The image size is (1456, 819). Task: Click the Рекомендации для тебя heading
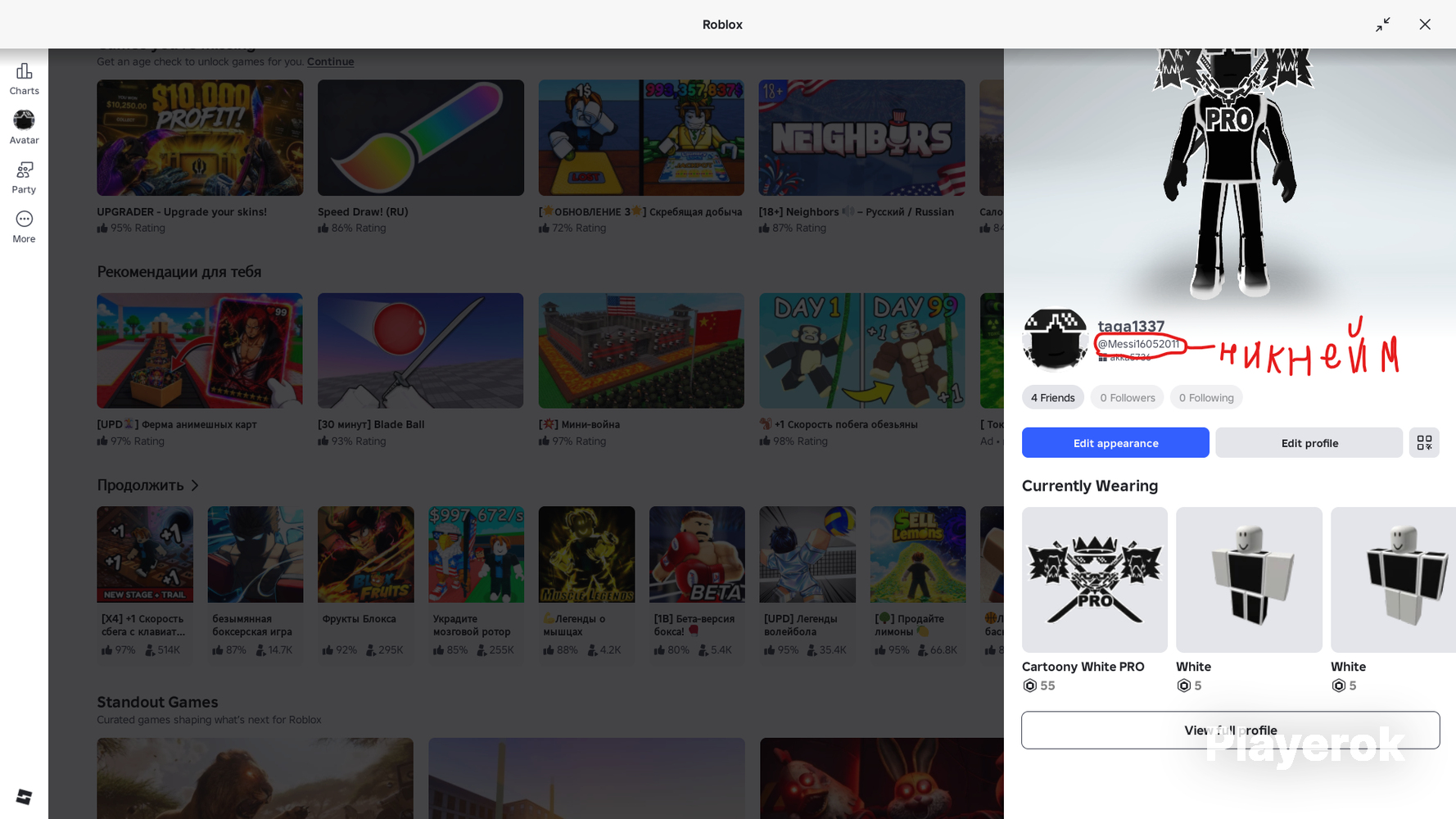pos(179,272)
